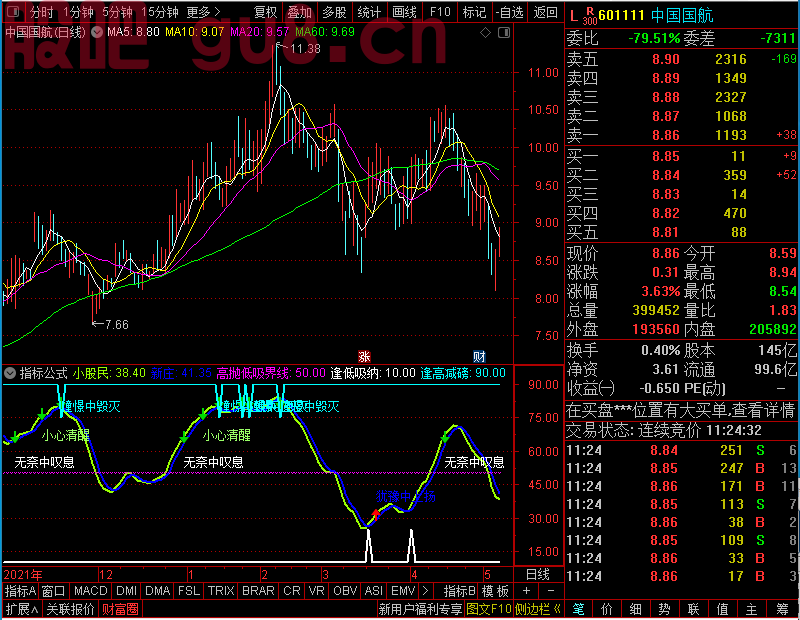Expand the 指标公式 indicator dropdown arrow
The height and width of the screenshot is (620, 800).
[10, 374]
